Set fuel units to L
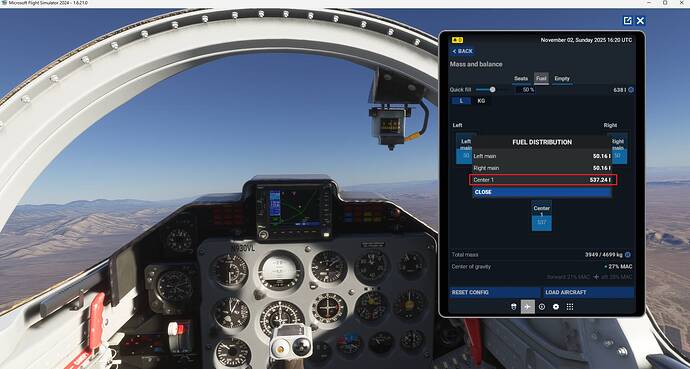This screenshot has height=369, width=690. (461, 101)
